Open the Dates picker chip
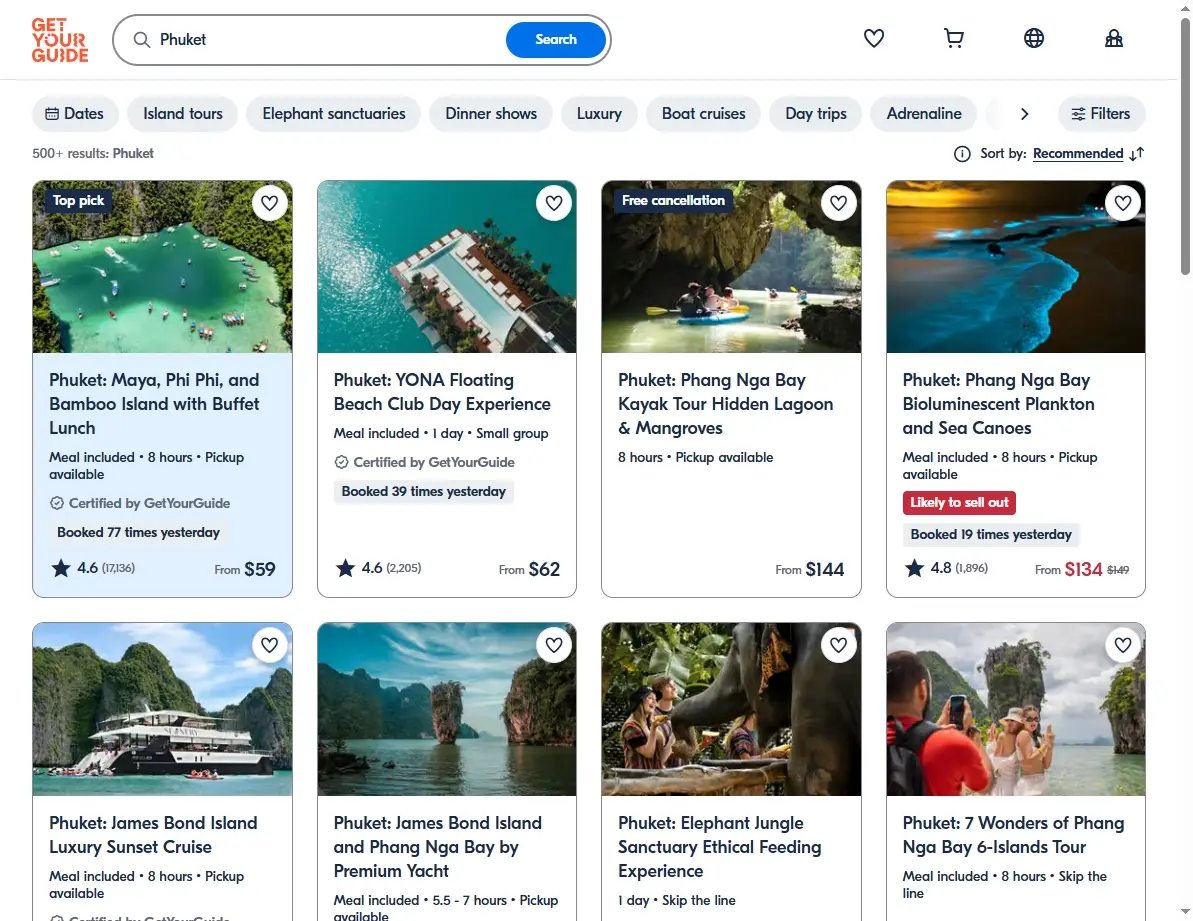The width and height of the screenshot is (1193, 921). click(x=75, y=113)
